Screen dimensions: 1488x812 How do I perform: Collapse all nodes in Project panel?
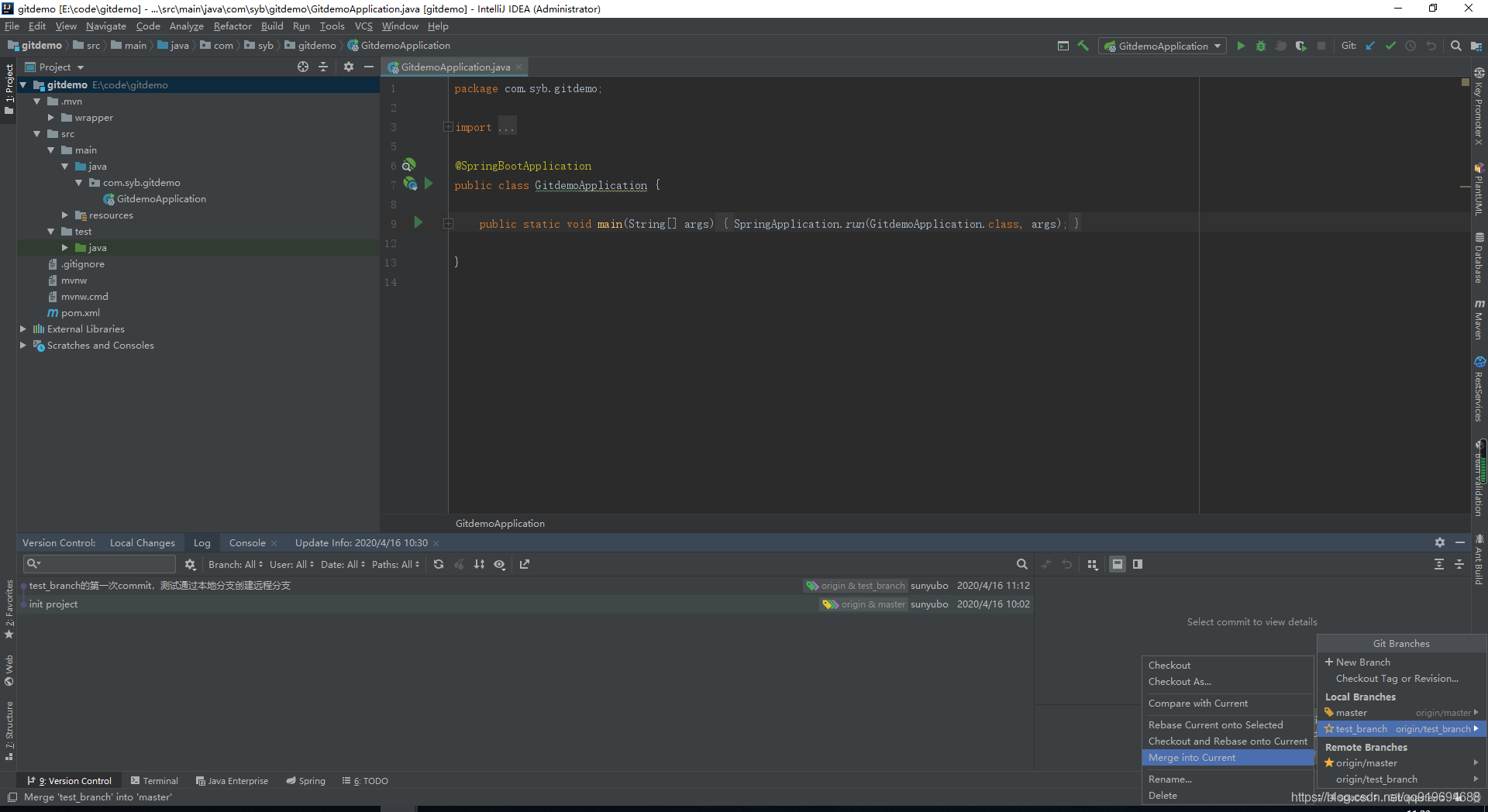(x=323, y=67)
